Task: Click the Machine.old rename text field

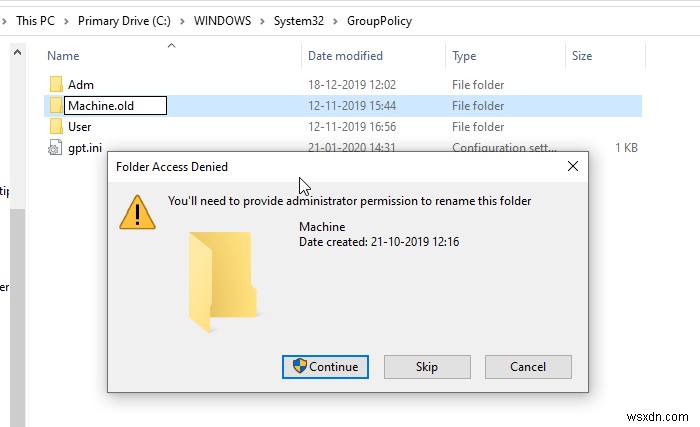Action: click(114, 106)
